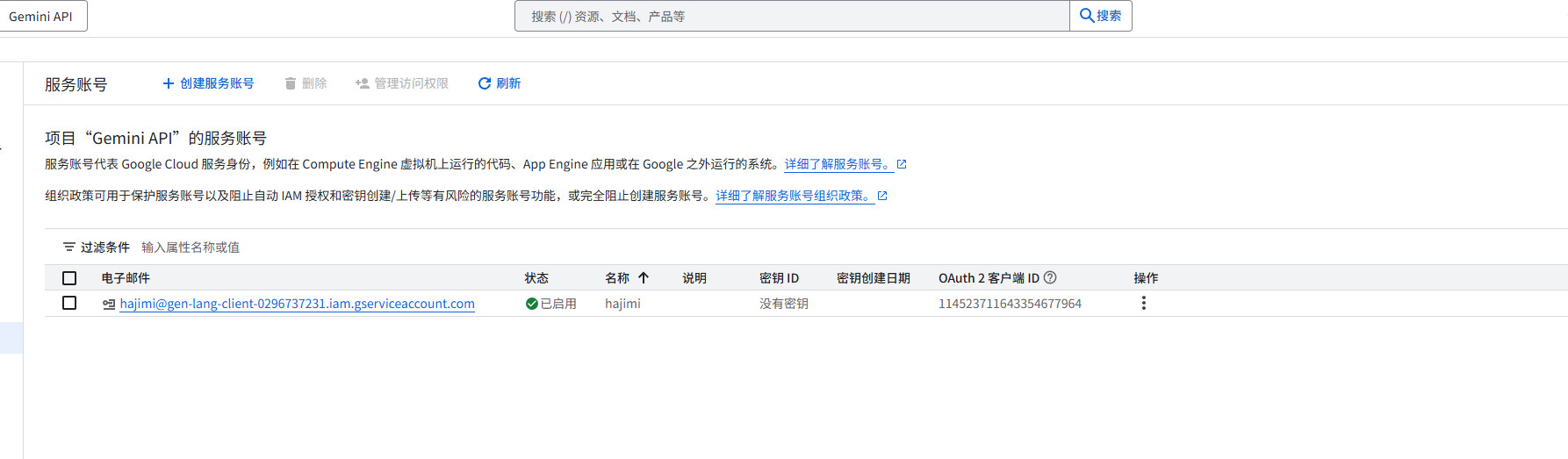The image size is (1568, 459).
Task: Click the magnifier 搜索 button
Action: click(1100, 16)
